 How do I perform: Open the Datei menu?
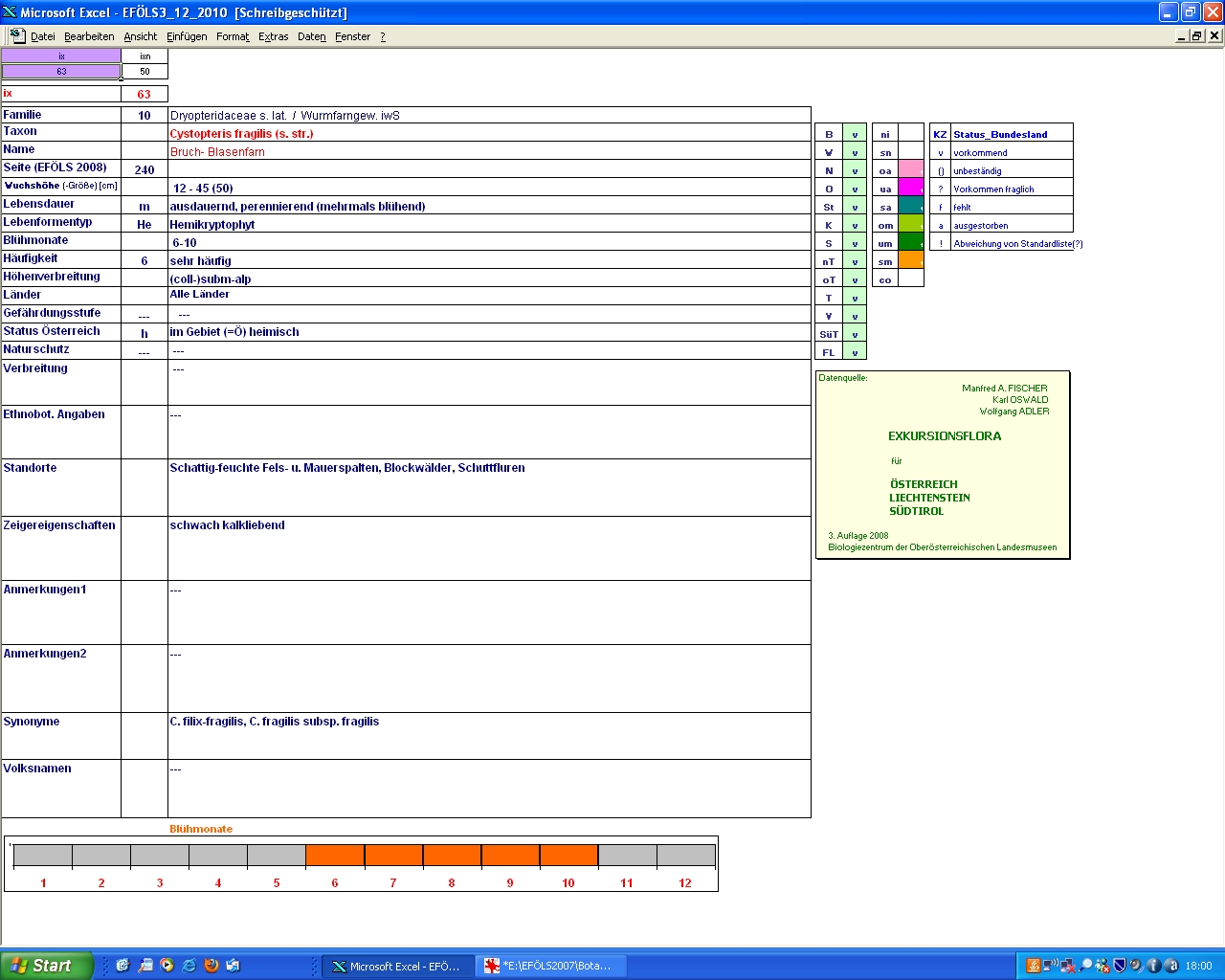[43, 36]
